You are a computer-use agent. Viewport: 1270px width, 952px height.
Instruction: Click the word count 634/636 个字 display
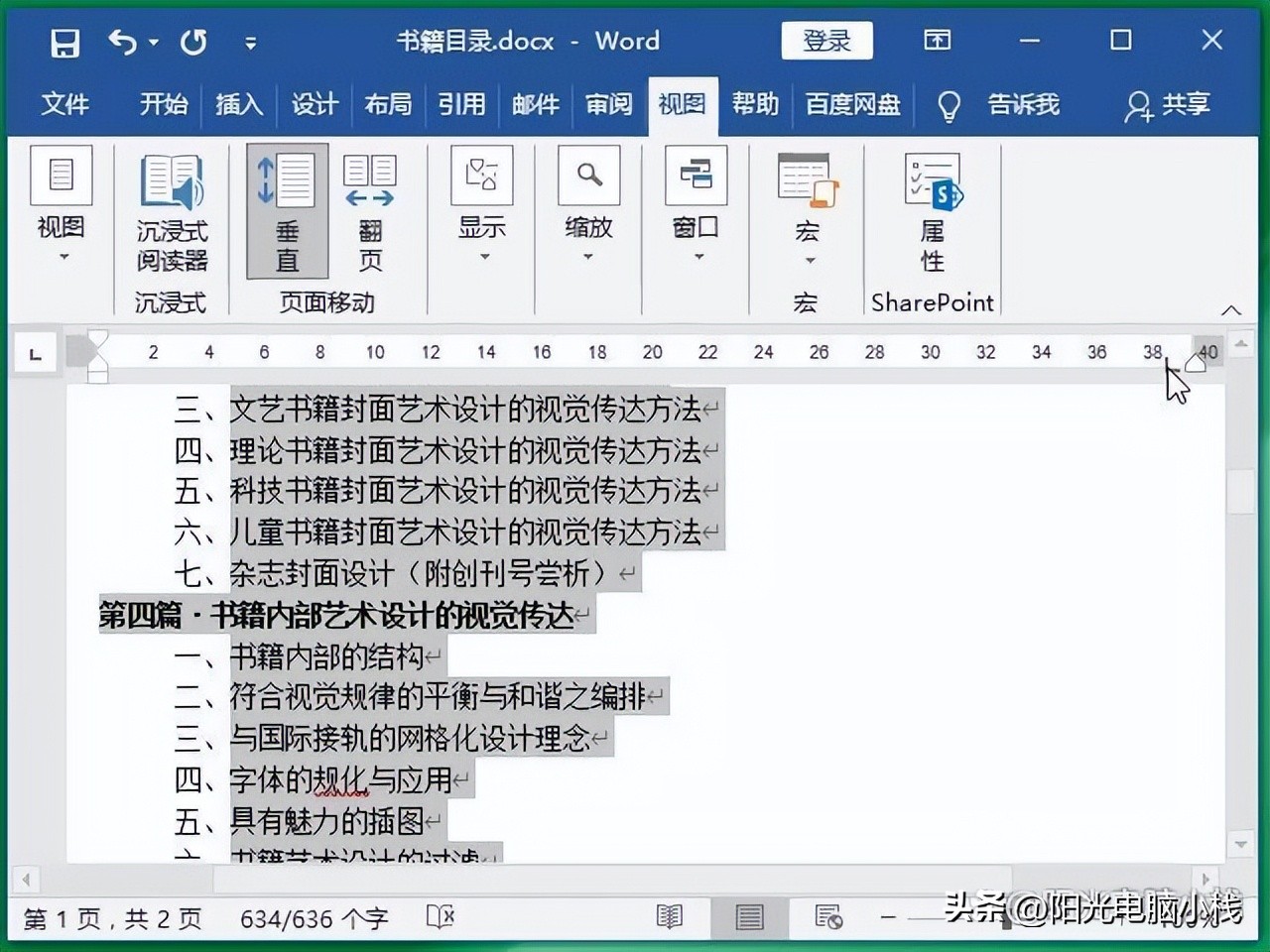(315, 917)
